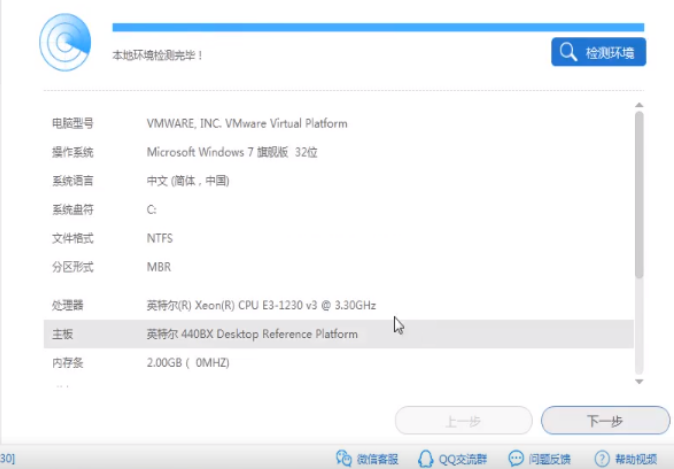Click the radar scan logo icon

(x=65, y=42)
